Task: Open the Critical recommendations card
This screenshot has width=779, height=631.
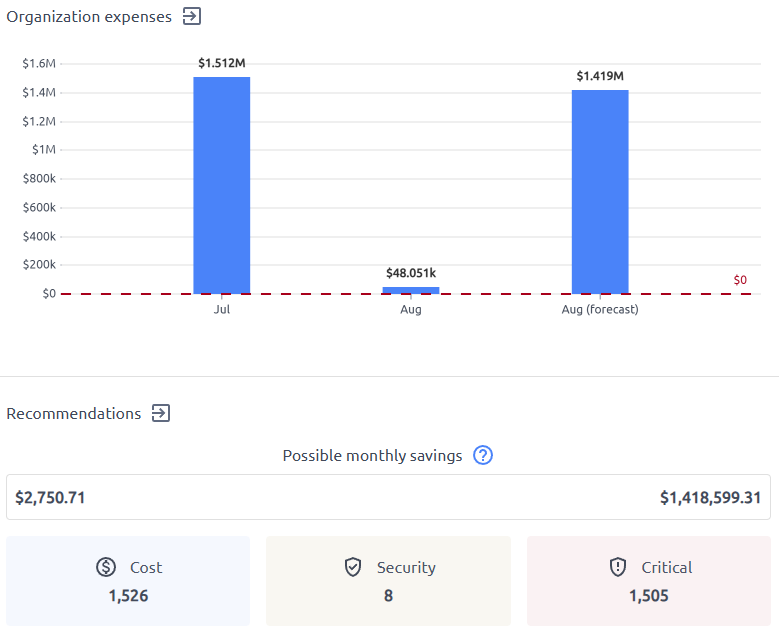Action: (649, 581)
